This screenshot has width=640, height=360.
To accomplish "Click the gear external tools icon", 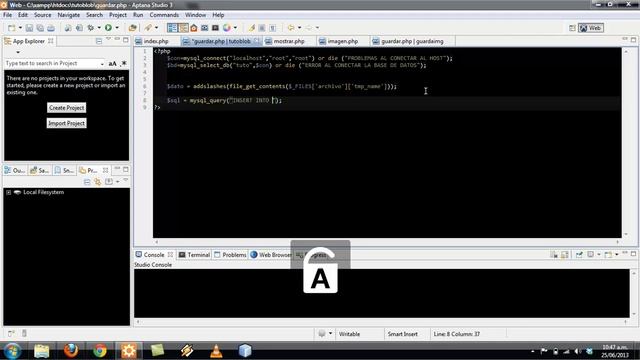I will pos(91,28).
